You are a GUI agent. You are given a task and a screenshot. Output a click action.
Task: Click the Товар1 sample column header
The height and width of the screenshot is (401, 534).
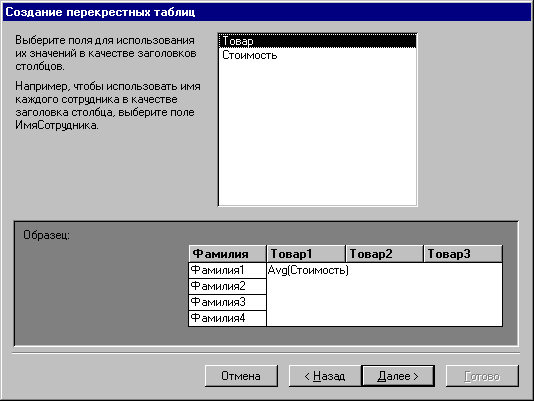coord(306,254)
